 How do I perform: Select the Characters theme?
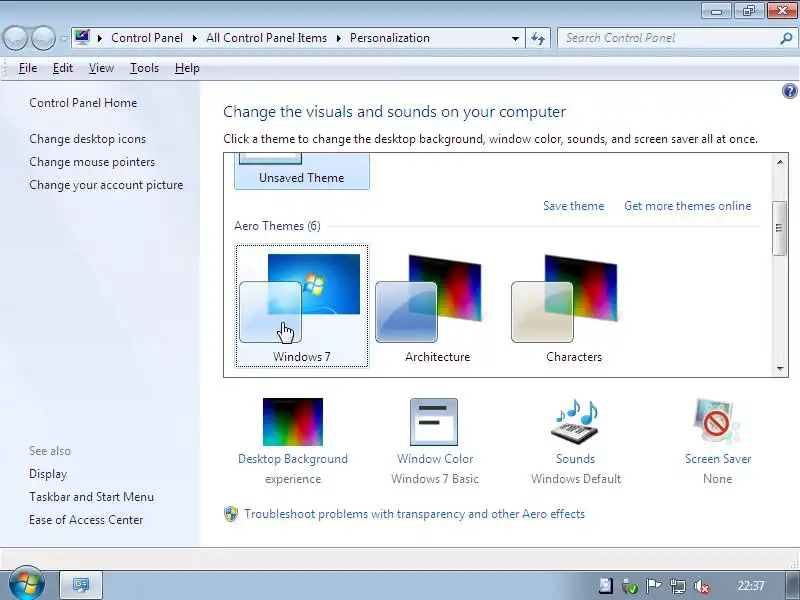click(x=573, y=306)
